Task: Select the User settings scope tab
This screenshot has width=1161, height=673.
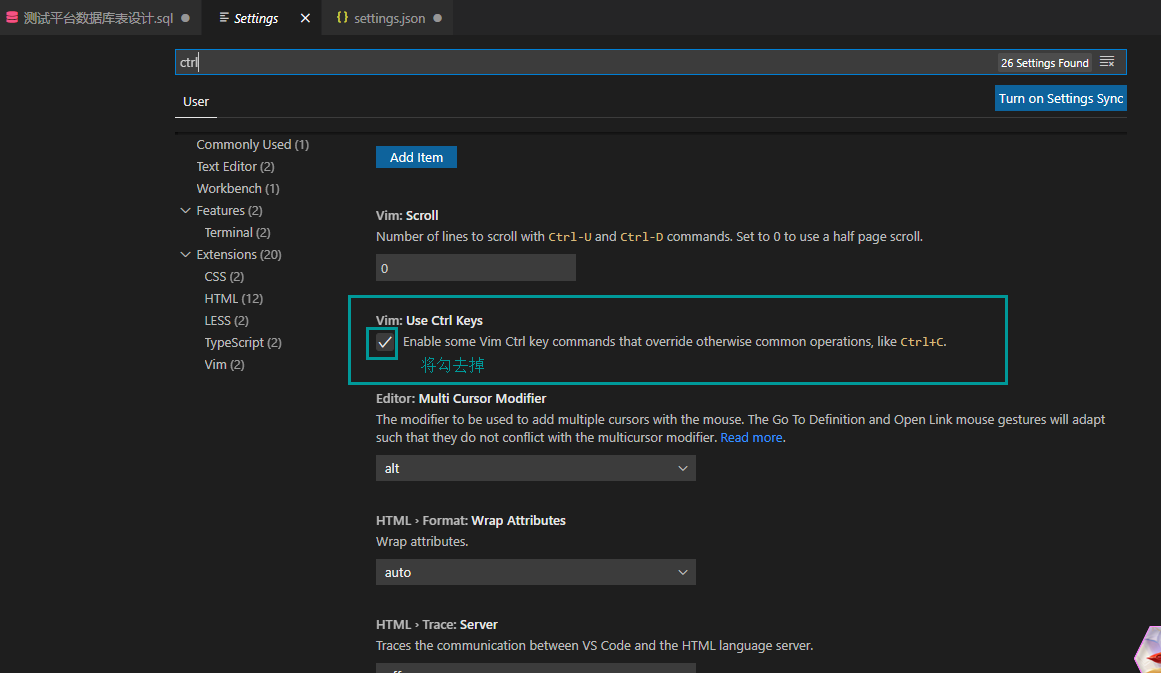Action: [x=195, y=101]
